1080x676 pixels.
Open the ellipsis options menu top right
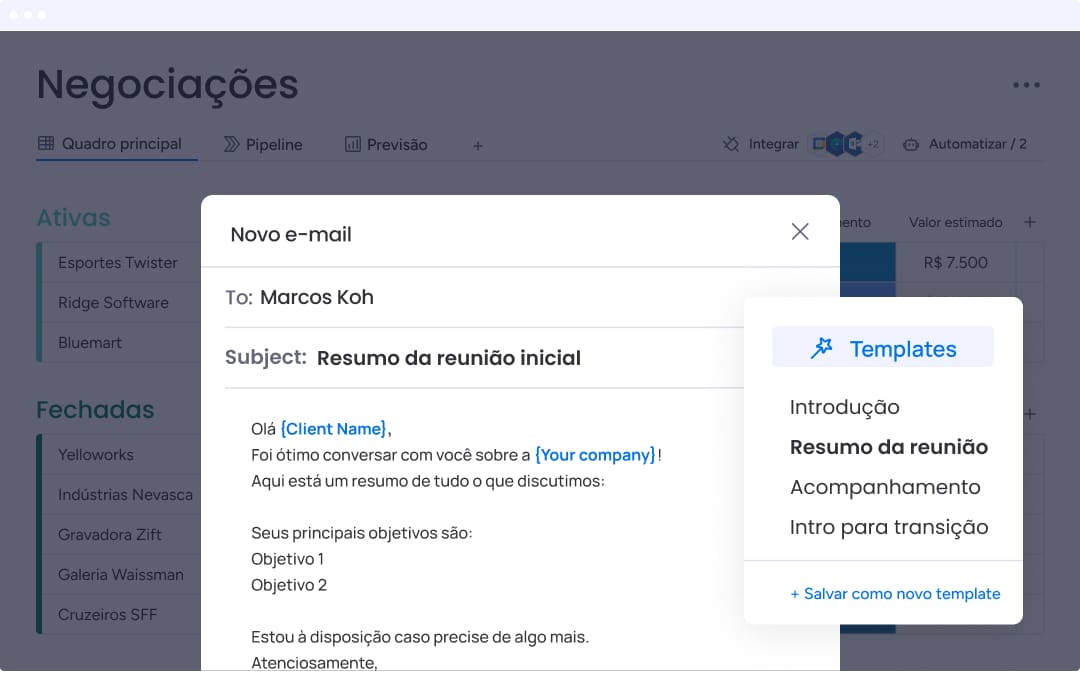1026,85
